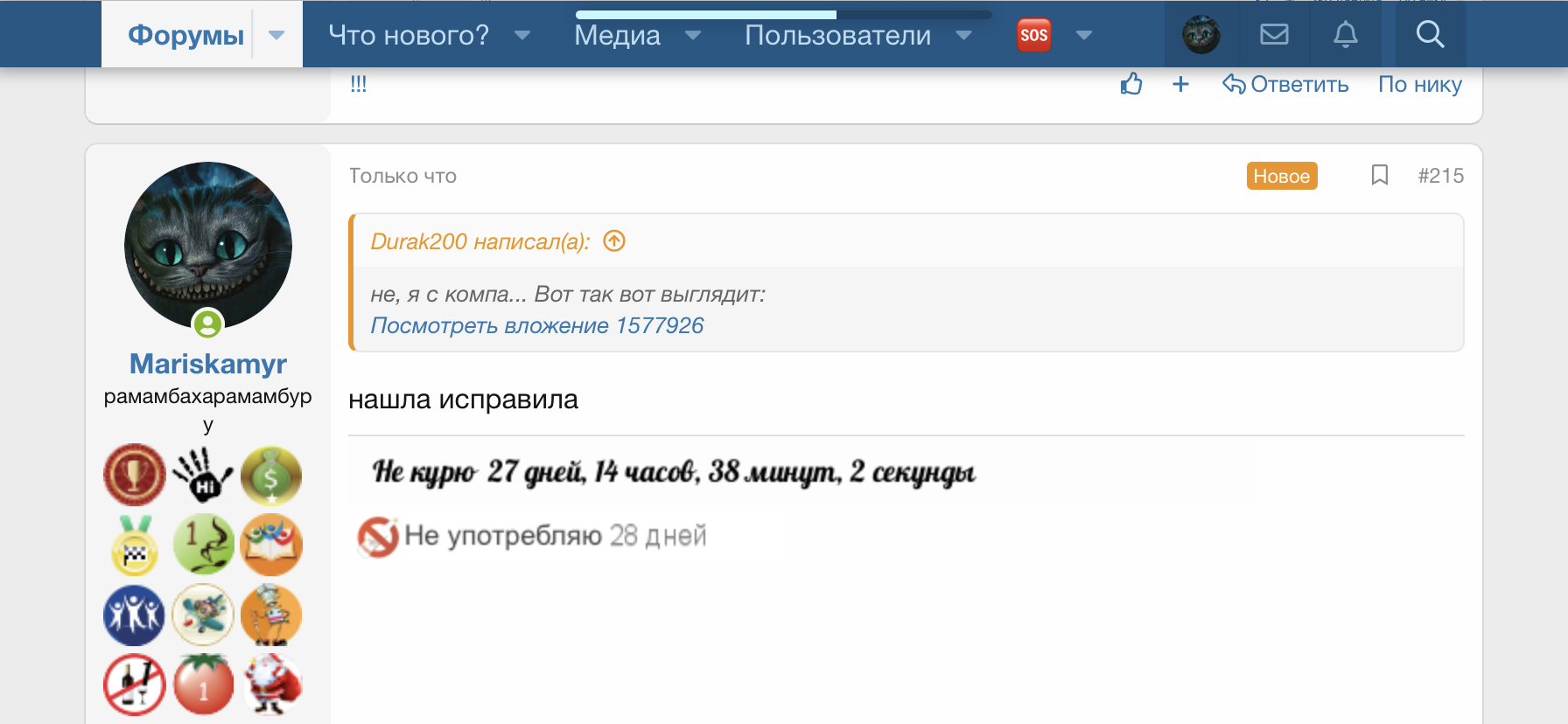Open the Медиа menu
Image resolution: width=1568 pixels, height=724 pixels.
(x=617, y=36)
